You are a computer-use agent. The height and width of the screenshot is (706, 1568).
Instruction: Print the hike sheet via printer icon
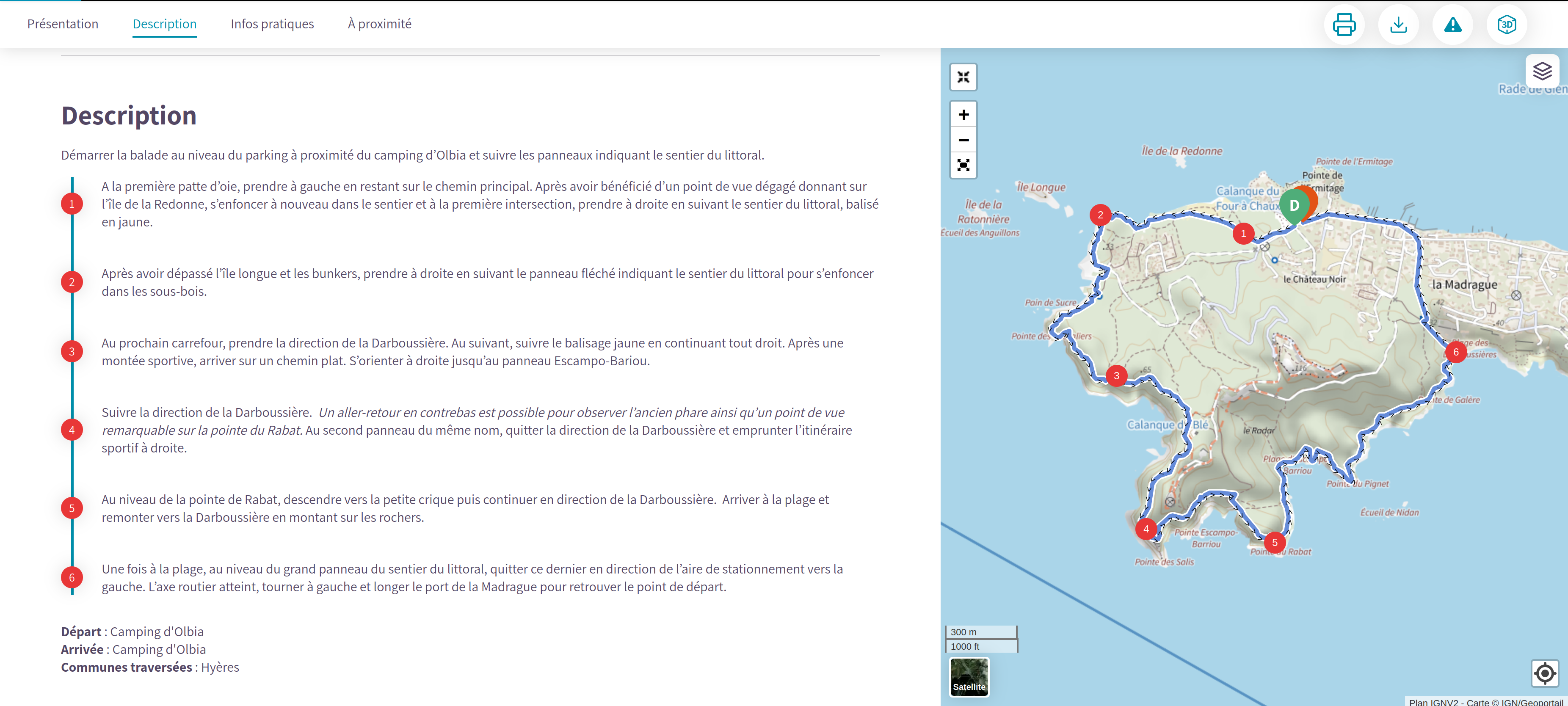click(x=1344, y=25)
